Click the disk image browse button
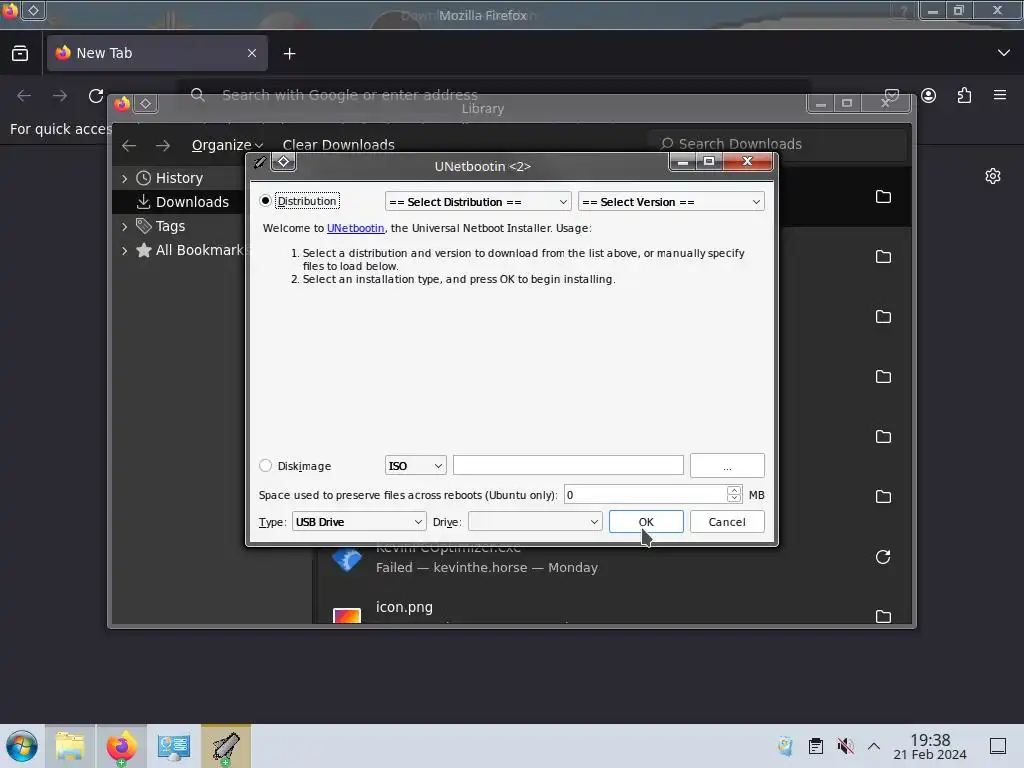The image size is (1024, 768). coord(727,466)
